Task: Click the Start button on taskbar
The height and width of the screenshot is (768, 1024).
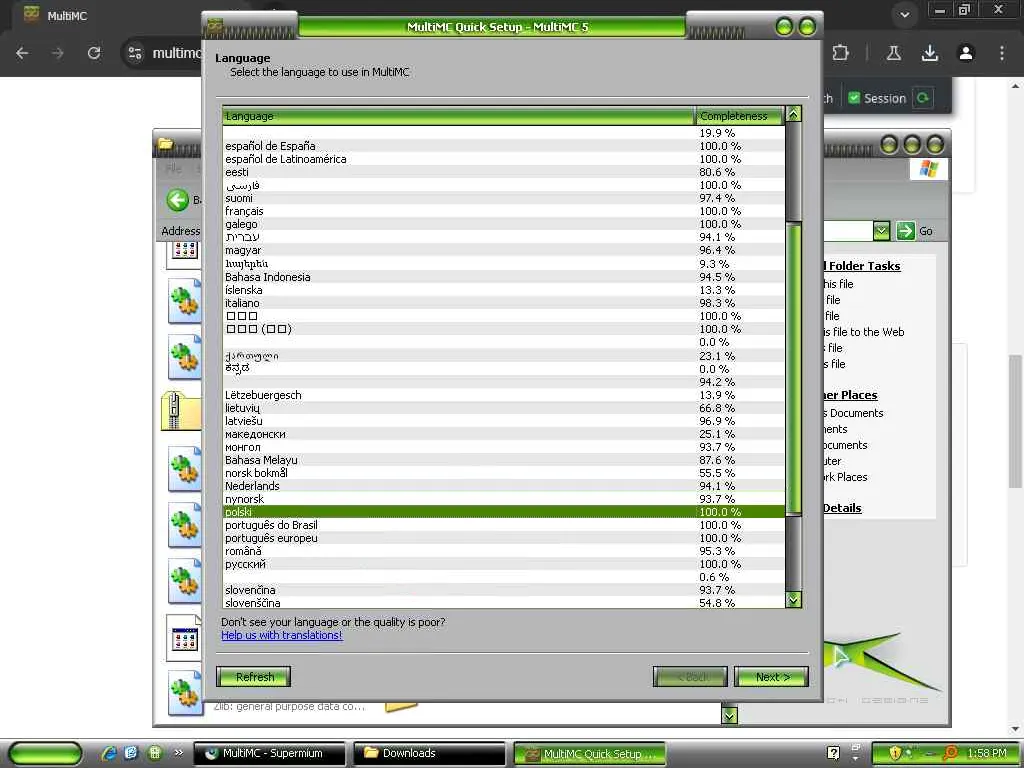Action: coord(45,753)
